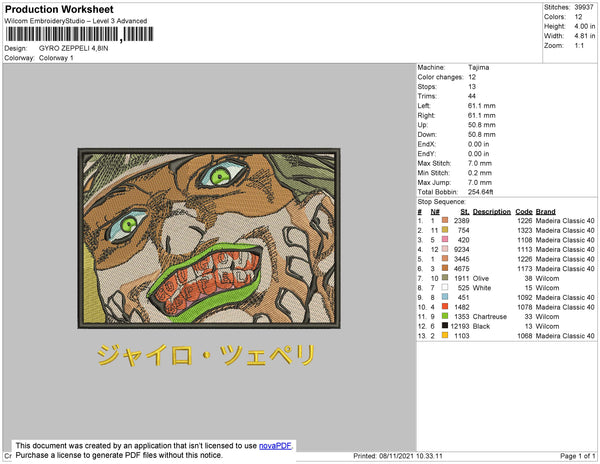Screen dimensions: 600x464
Task: Click the Stitches value 39937
Action: [584, 7]
